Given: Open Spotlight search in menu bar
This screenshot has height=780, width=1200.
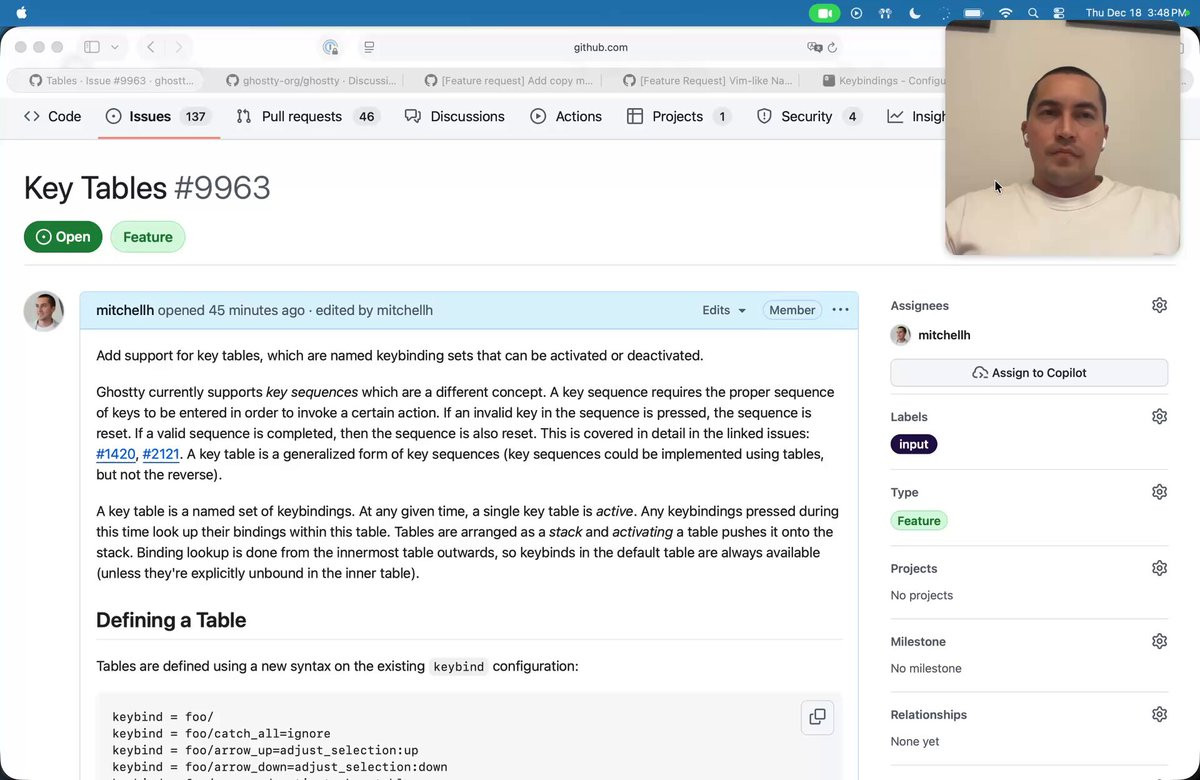Looking at the screenshot, I should point(1033,13).
